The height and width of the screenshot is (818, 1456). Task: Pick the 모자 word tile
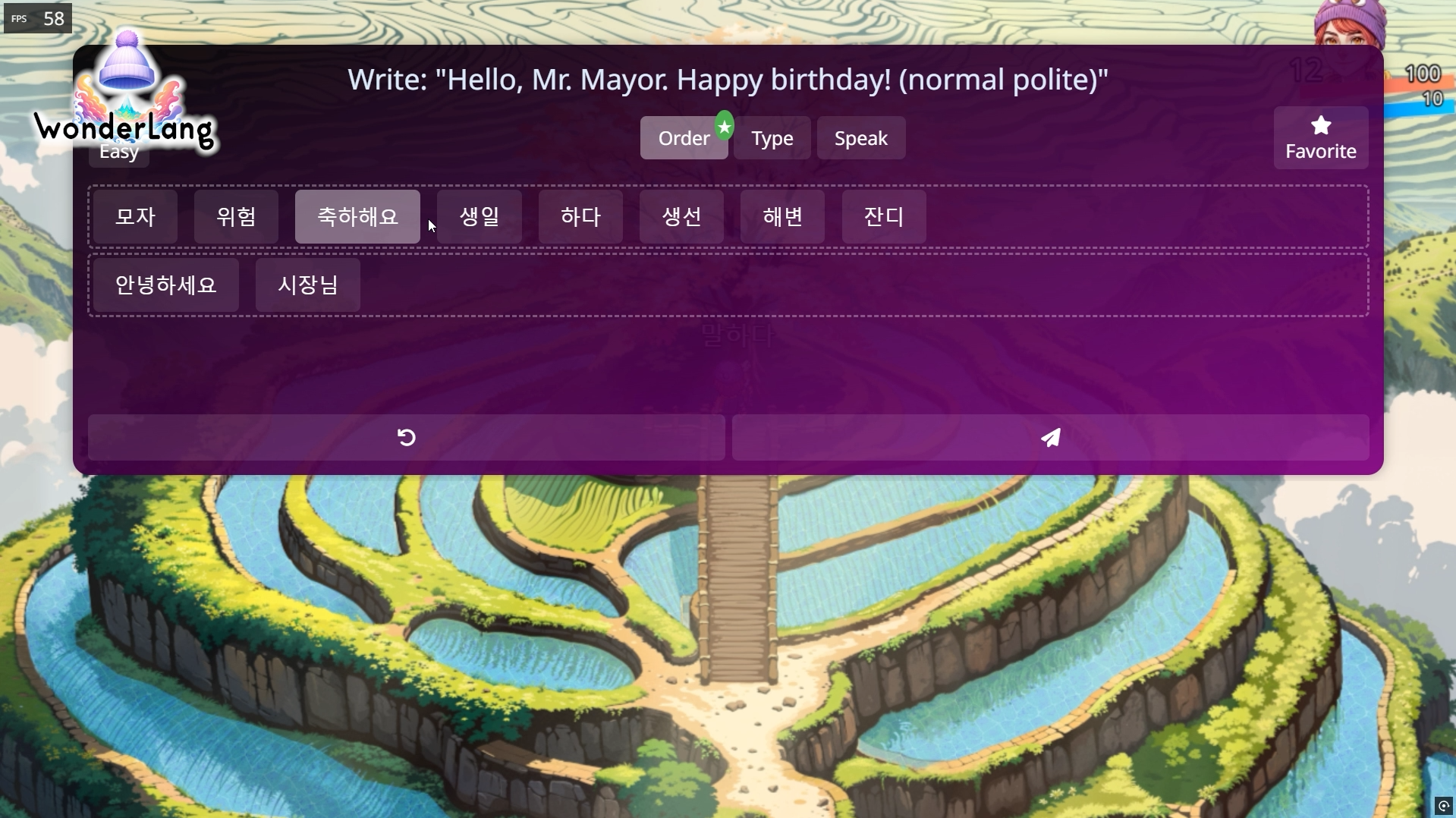point(136,217)
